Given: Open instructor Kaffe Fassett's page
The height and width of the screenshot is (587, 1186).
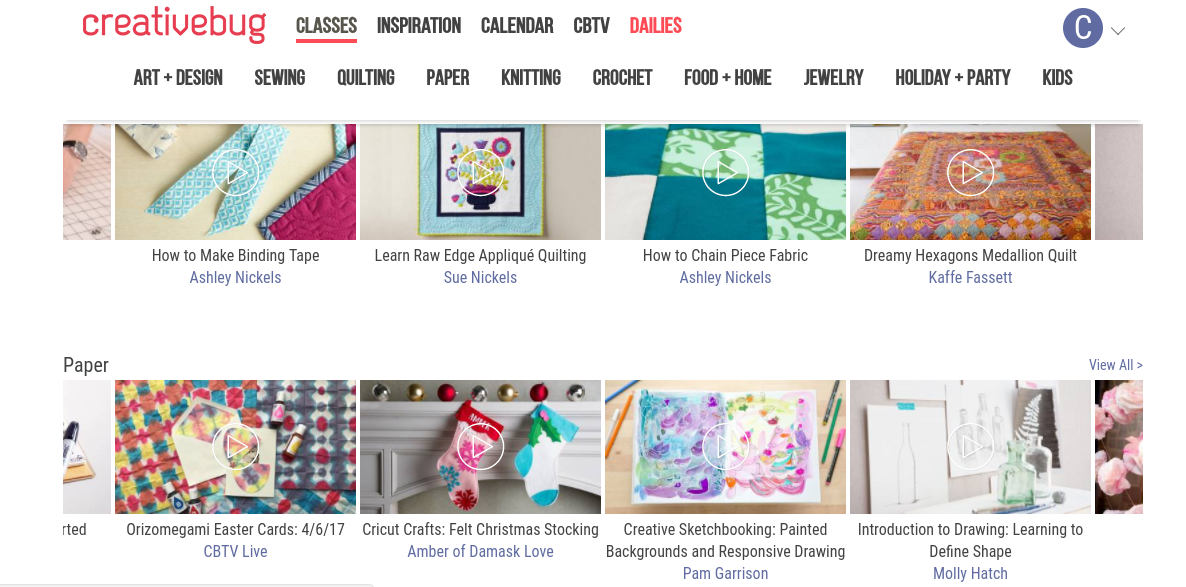Looking at the screenshot, I should pyautogui.click(x=970, y=278).
